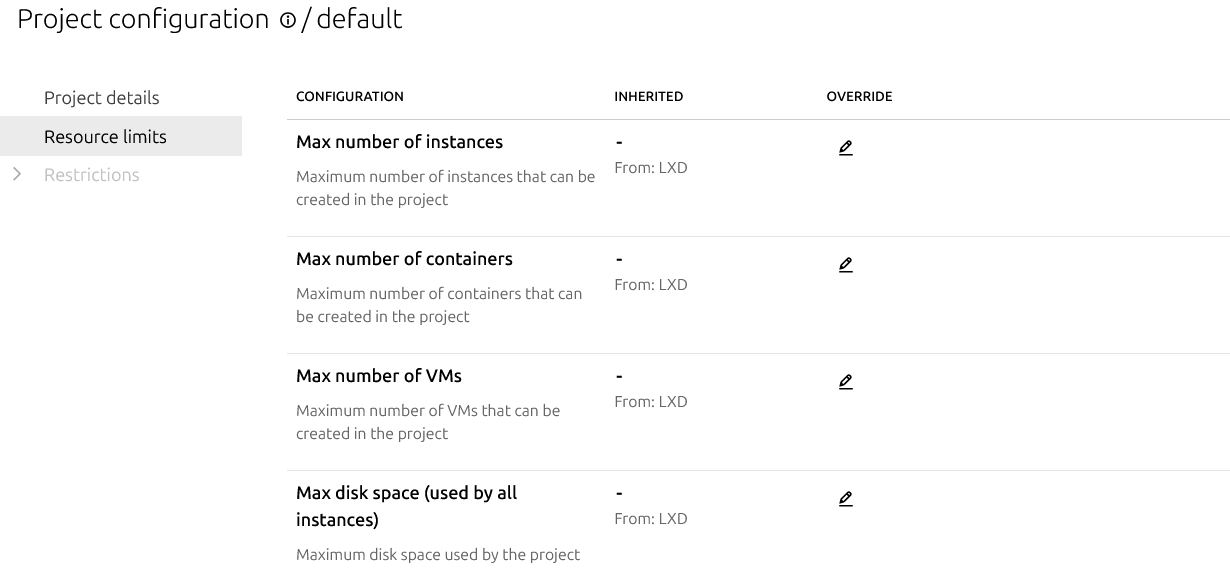This screenshot has width=1230, height=583.
Task: Click the INHERITED column header
Action: tap(649, 97)
